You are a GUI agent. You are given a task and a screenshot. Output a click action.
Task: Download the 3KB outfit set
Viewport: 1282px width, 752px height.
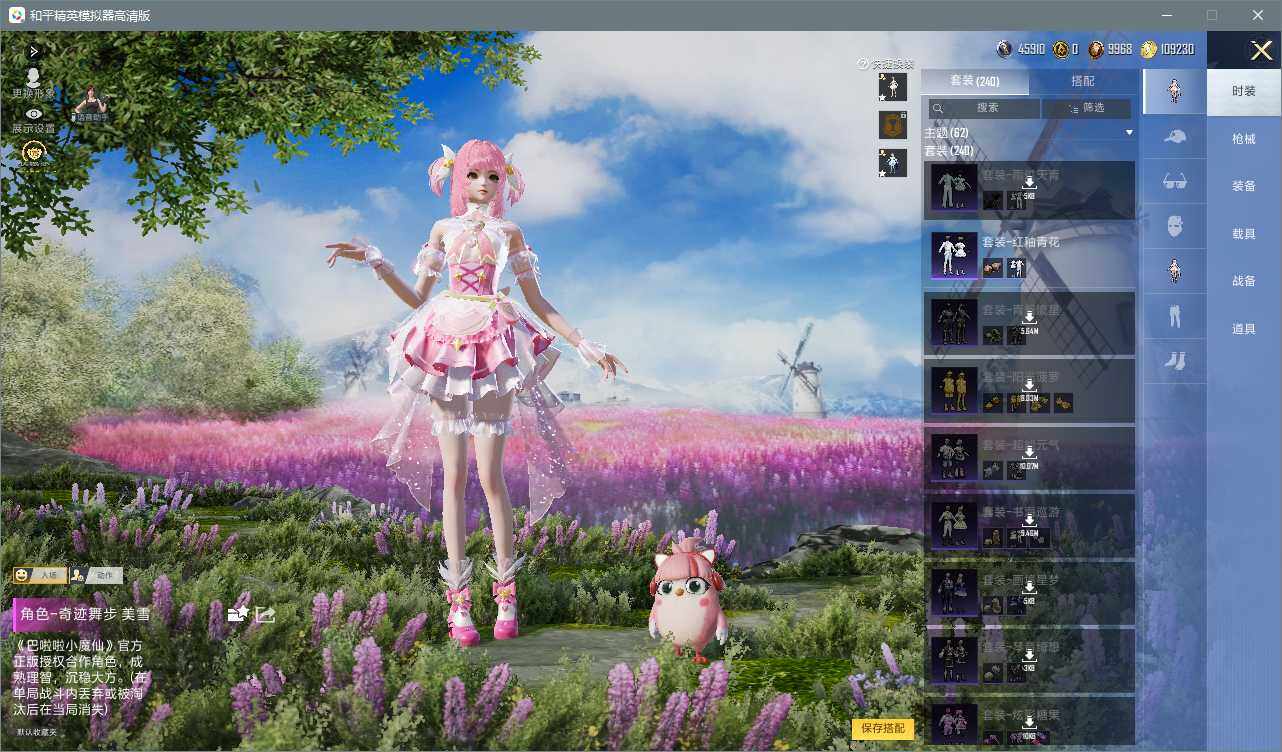(x=1029, y=655)
